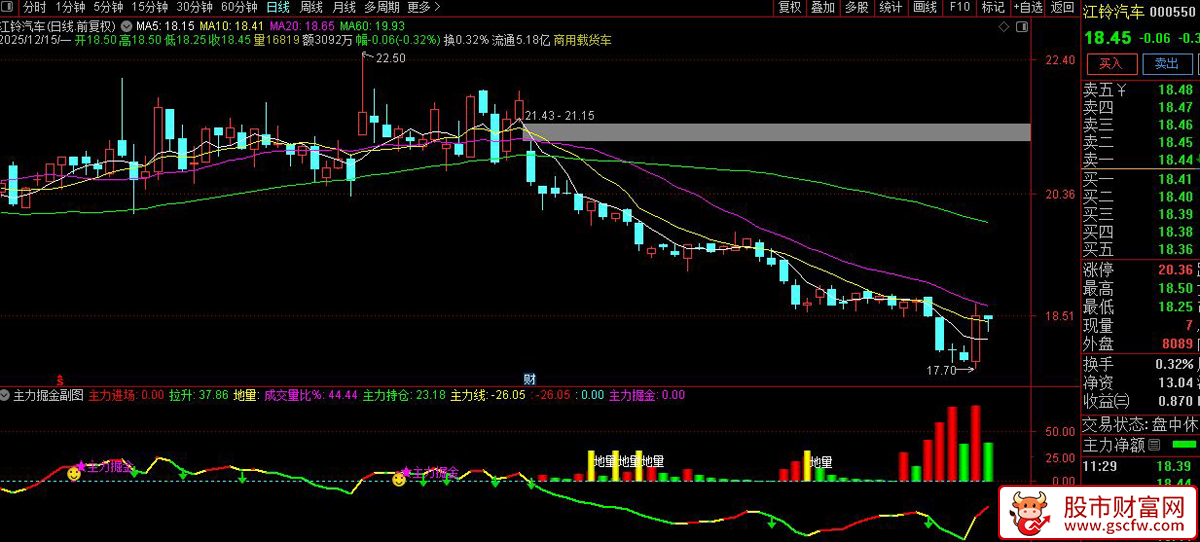Switch to 分时 intraday view
The height and width of the screenshot is (542, 1200).
pos(35,7)
